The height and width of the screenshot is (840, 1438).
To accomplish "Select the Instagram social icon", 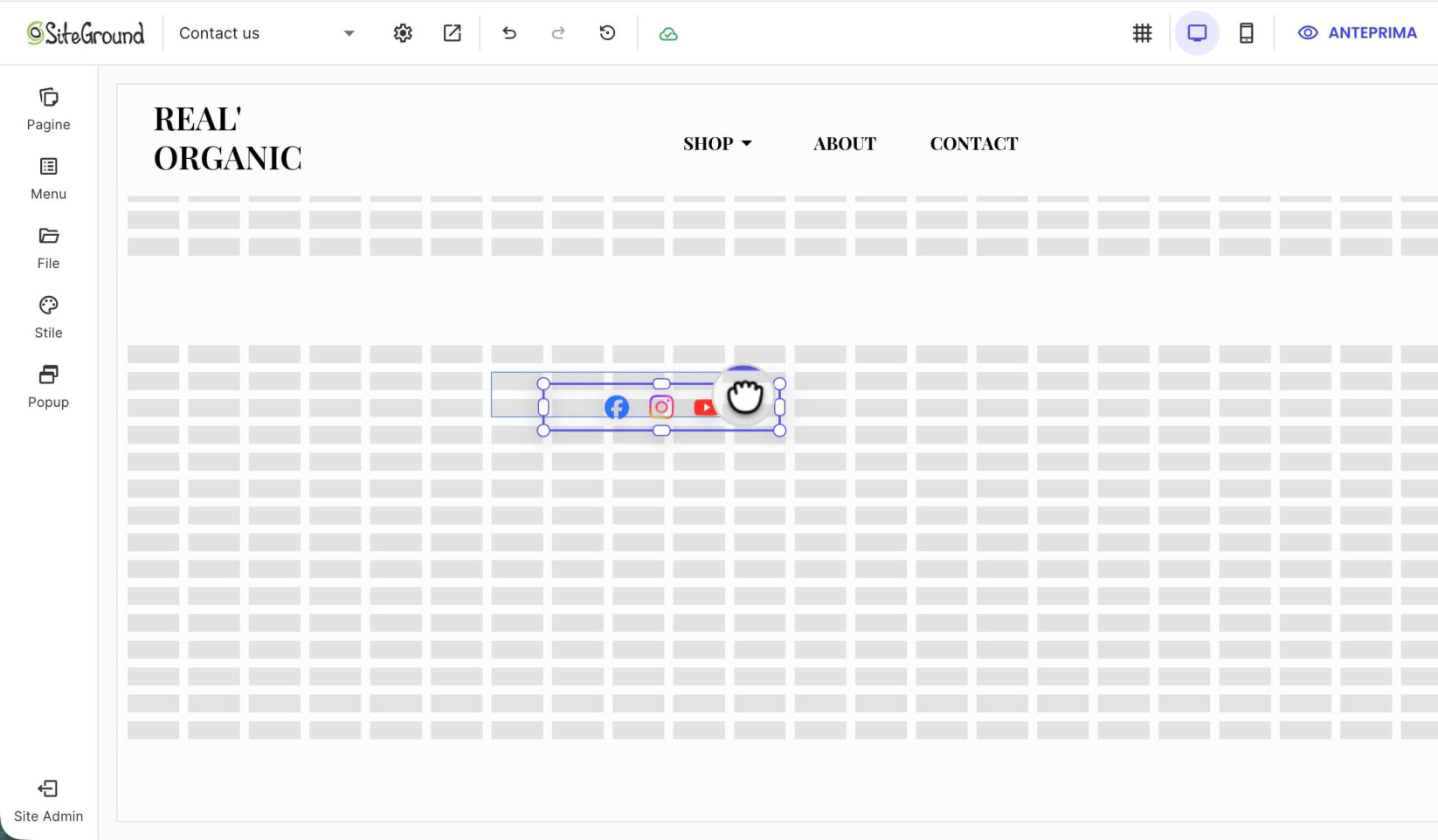I will [x=661, y=407].
